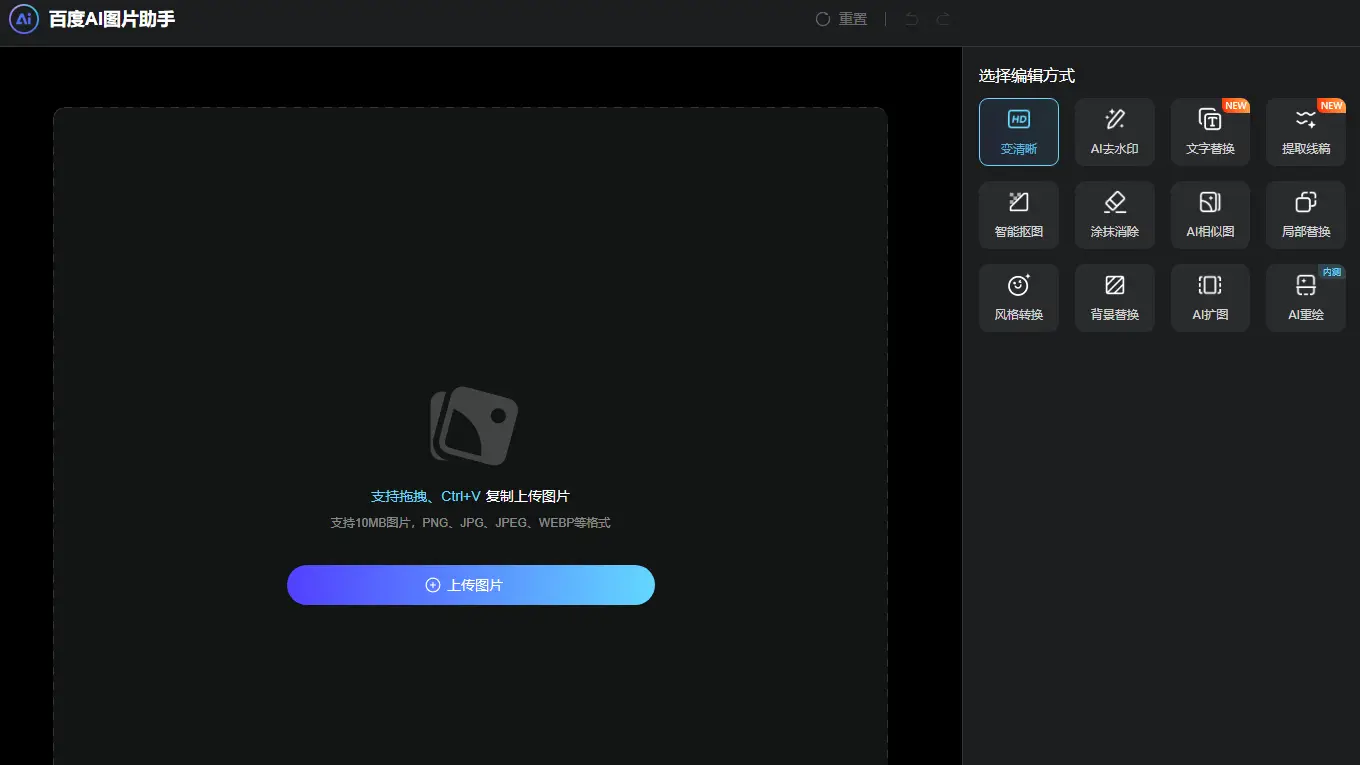Image resolution: width=1360 pixels, height=765 pixels.
Task: Click the image placeholder graphic in upload area
Action: pyautogui.click(x=471, y=426)
